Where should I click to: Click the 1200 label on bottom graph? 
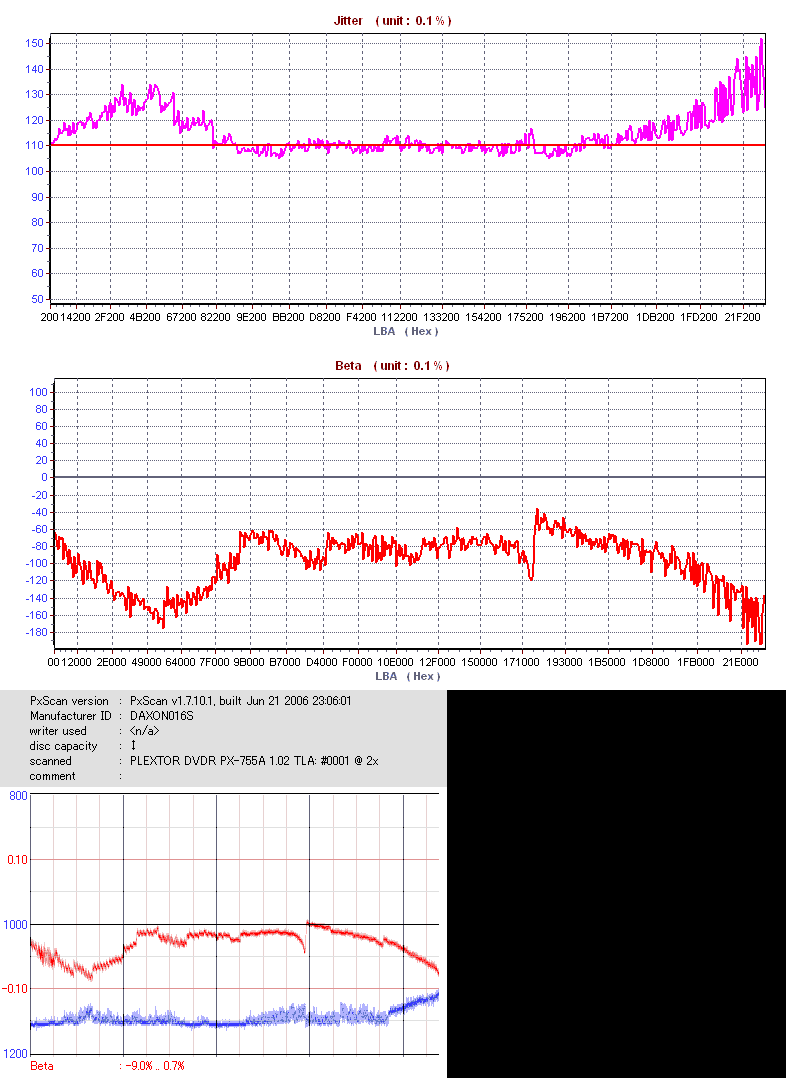tap(15, 1054)
